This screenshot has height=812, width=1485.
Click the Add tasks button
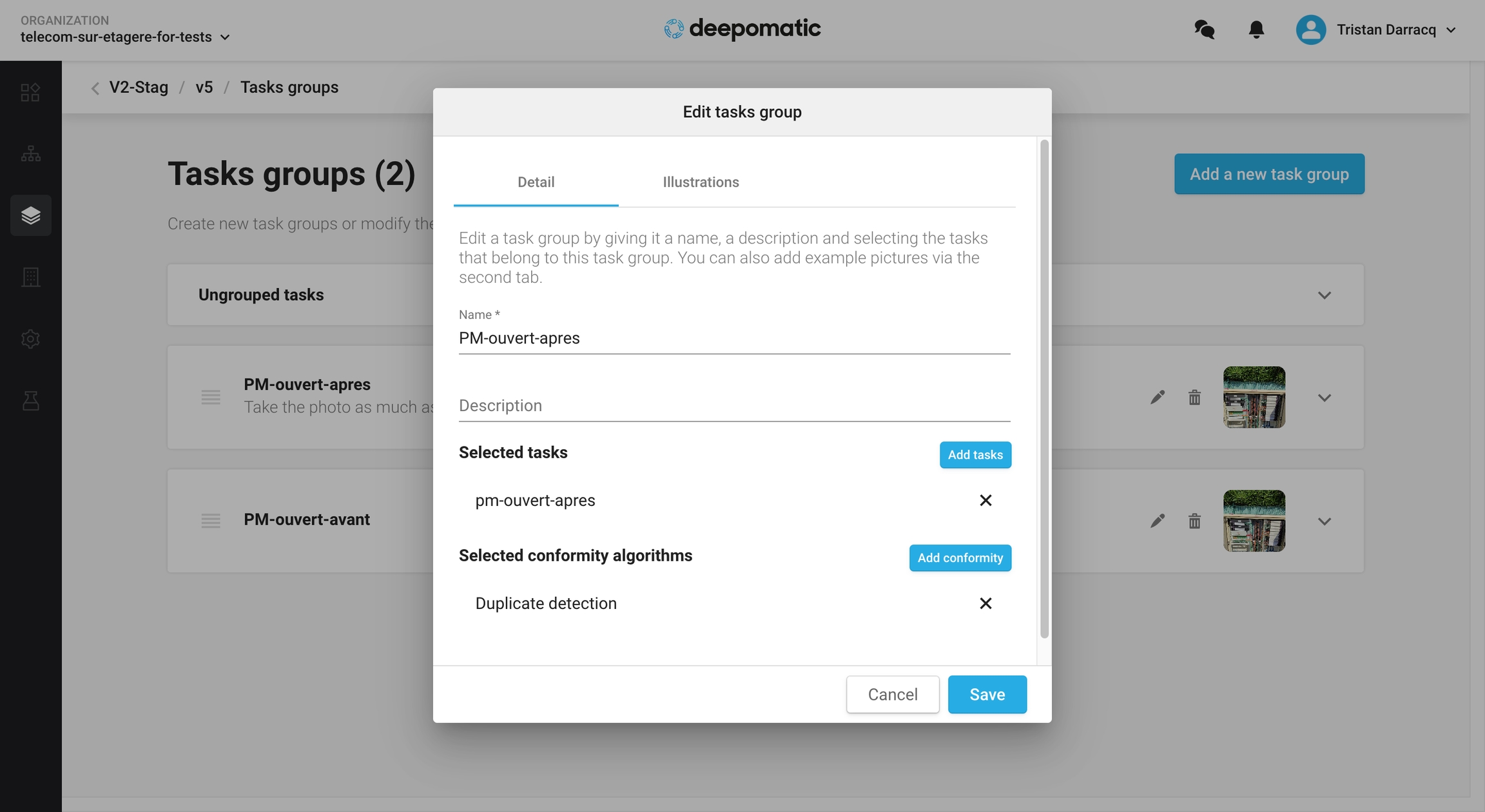coord(975,455)
